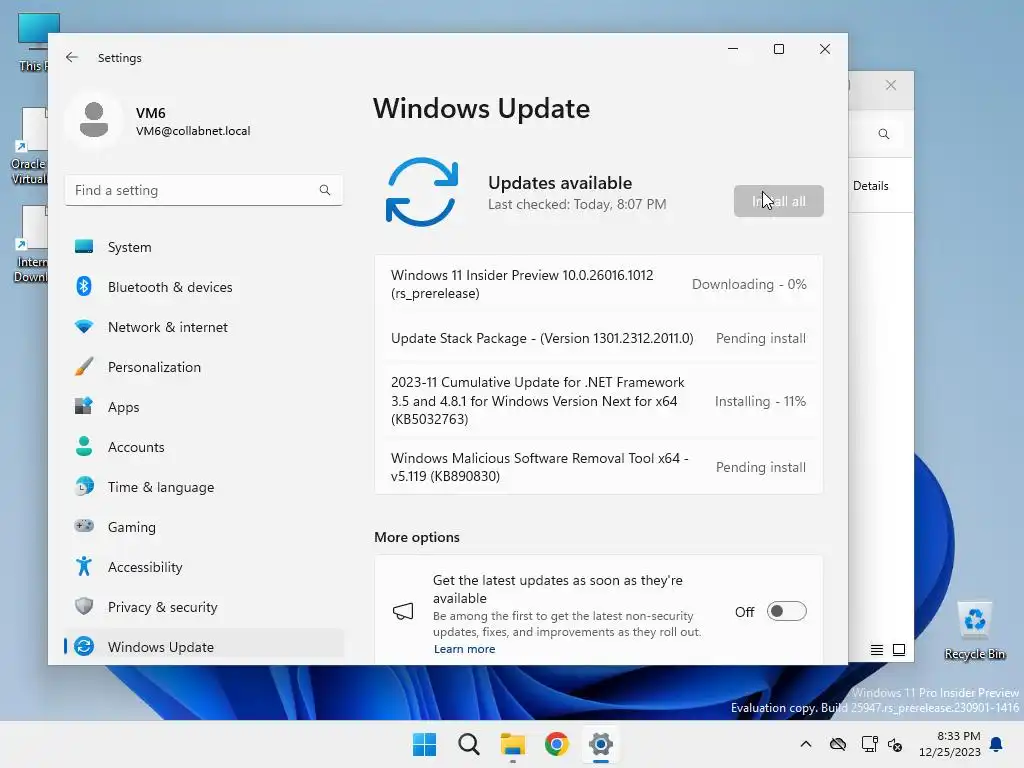Open Bluetooth & devices category
Viewport: 1024px width, 768px height.
(x=204, y=287)
